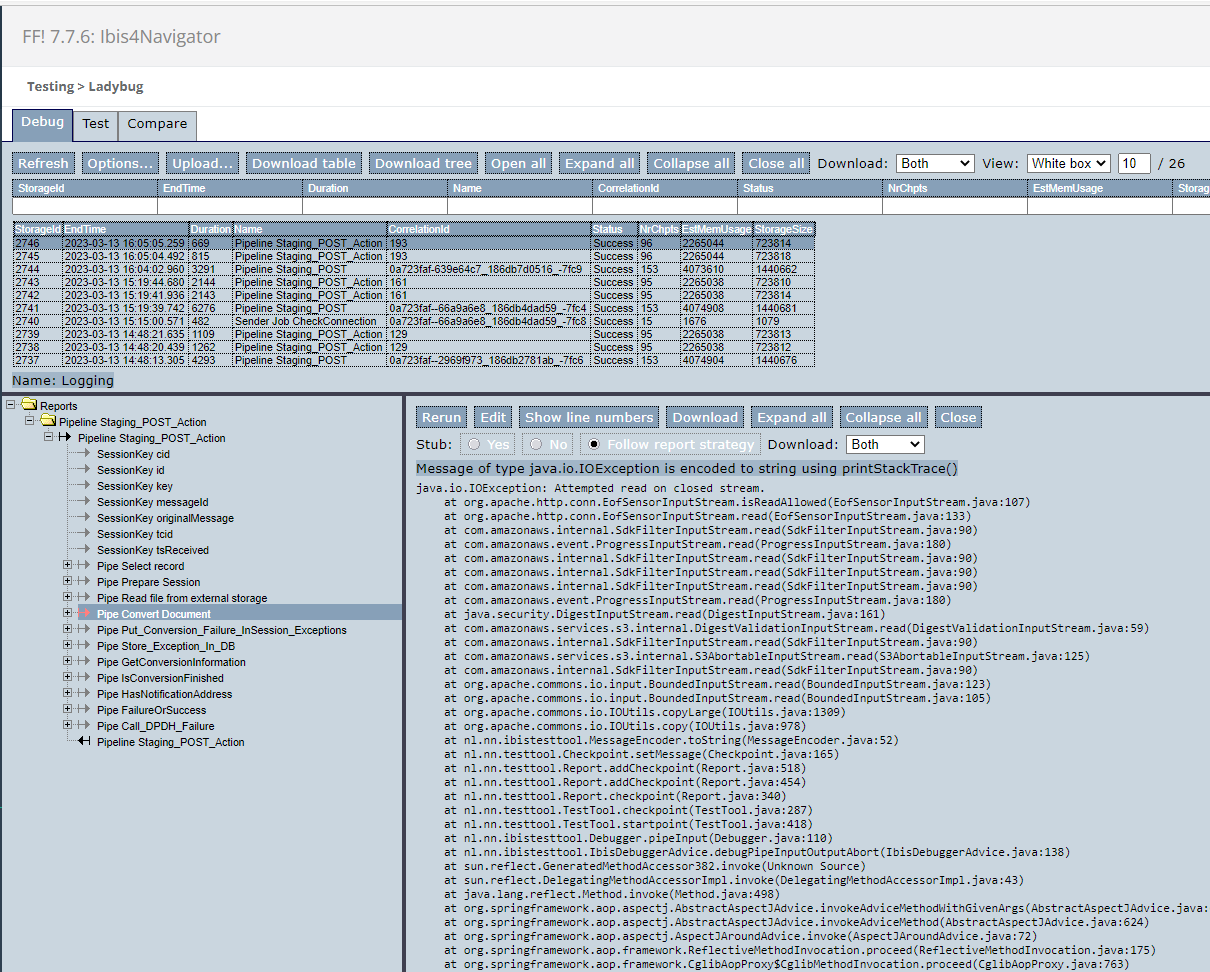Click the Open all button
The image size is (1210, 972).
coord(518,163)
